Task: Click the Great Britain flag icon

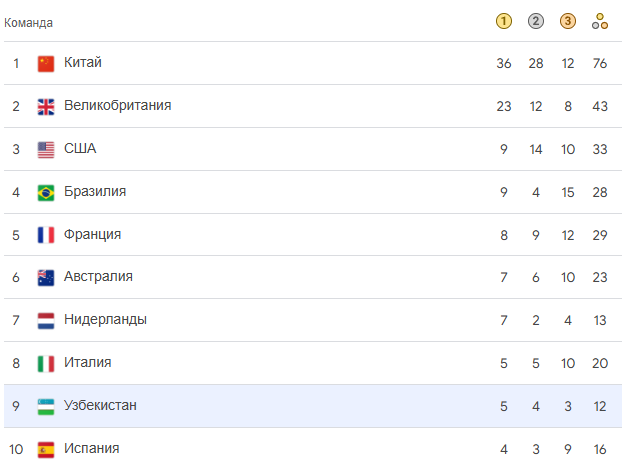Action: tap(46, 107)
